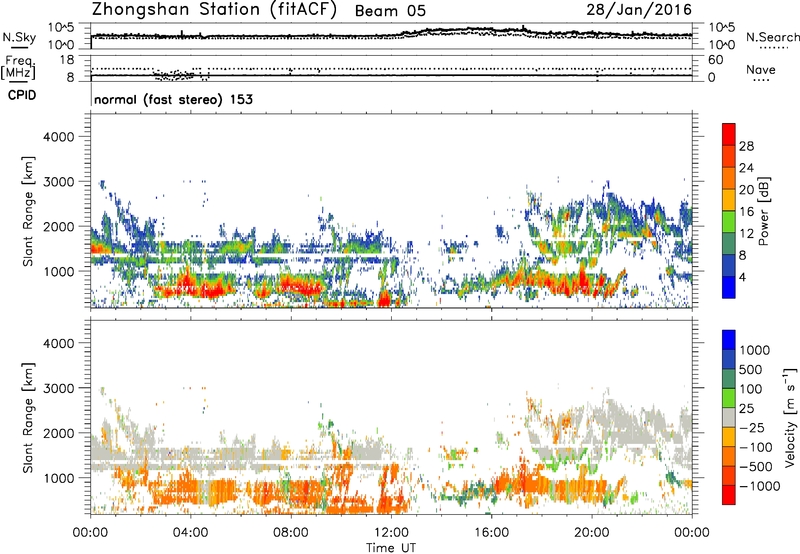Click the '-1000' value on velocity colorbar
The width and height of the screenshot is (800, 554).
pos(760,486)
